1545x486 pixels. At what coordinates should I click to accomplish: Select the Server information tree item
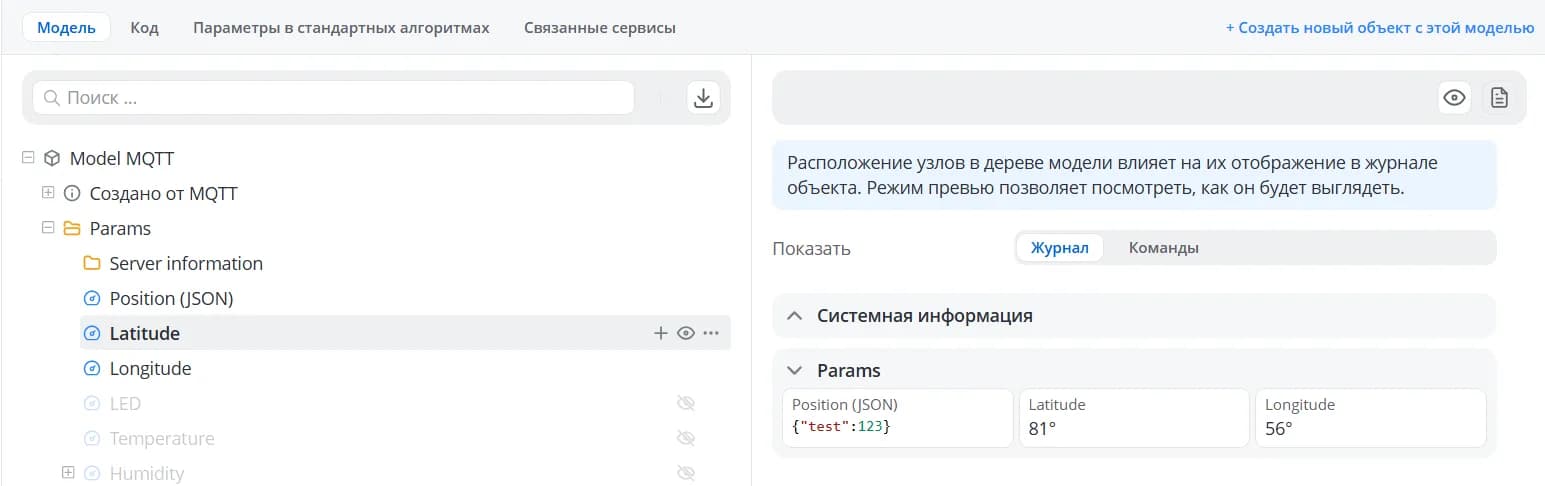click(186, 263)
